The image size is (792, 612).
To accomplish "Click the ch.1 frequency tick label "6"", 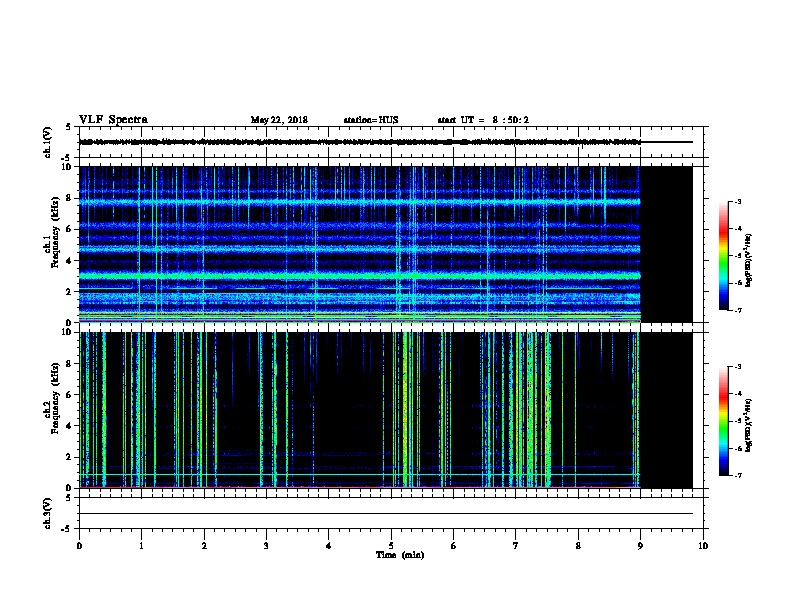I will pyautogui.click(x=69, y=229).
